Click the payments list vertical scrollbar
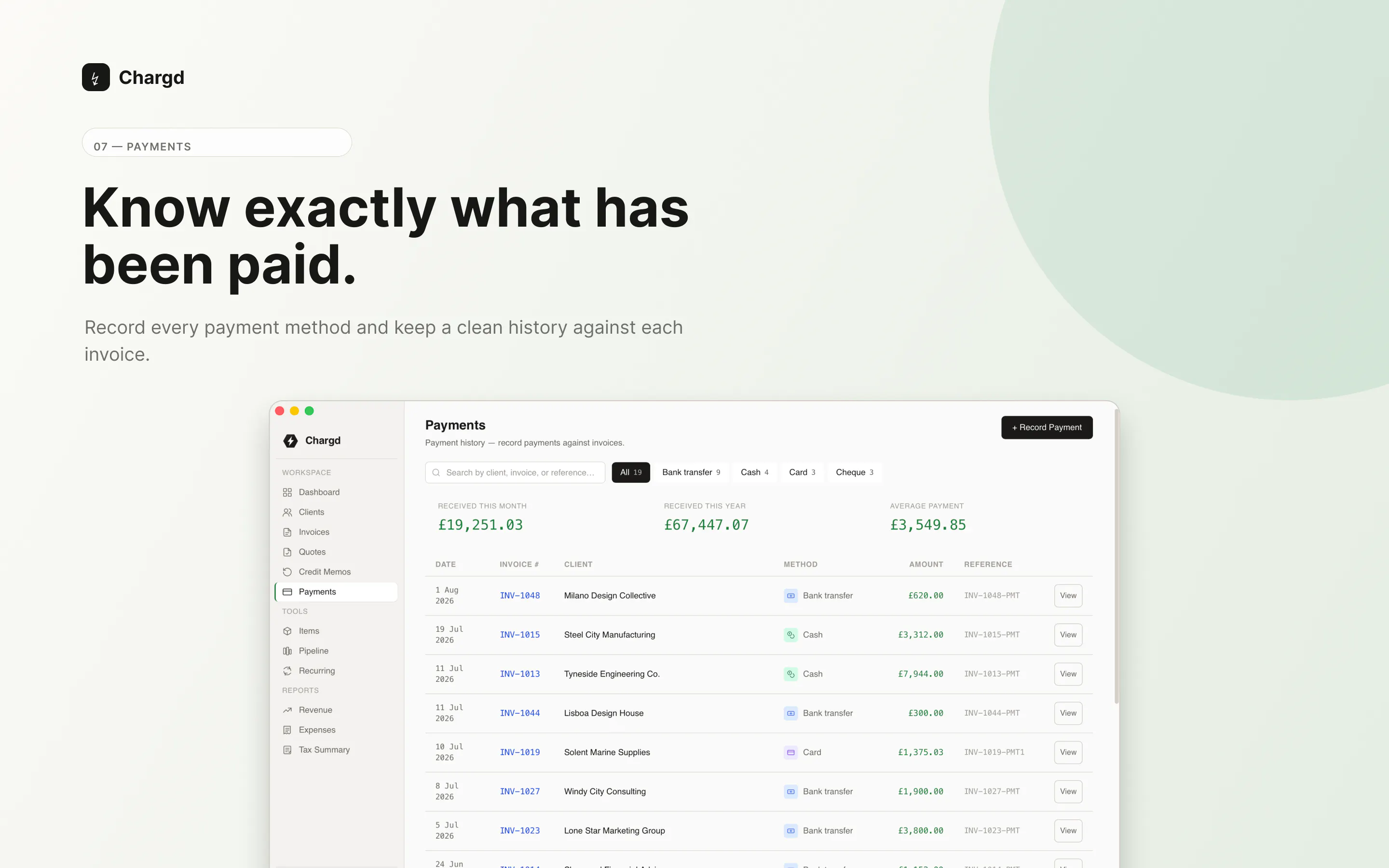Screen dimensions: 1389x868 (1117, 556)
